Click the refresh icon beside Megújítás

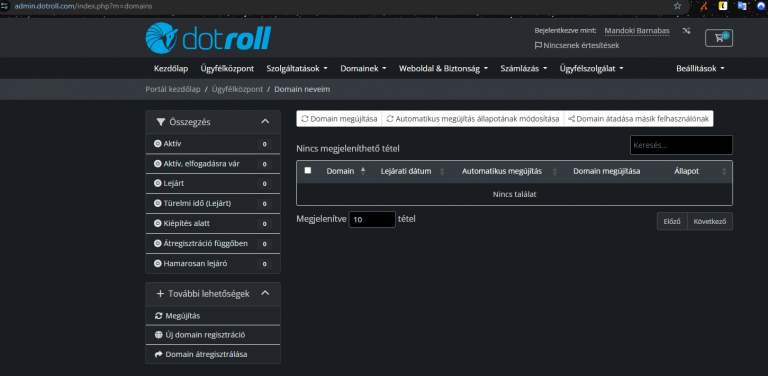pyautogui.click(x=158, y=316)
